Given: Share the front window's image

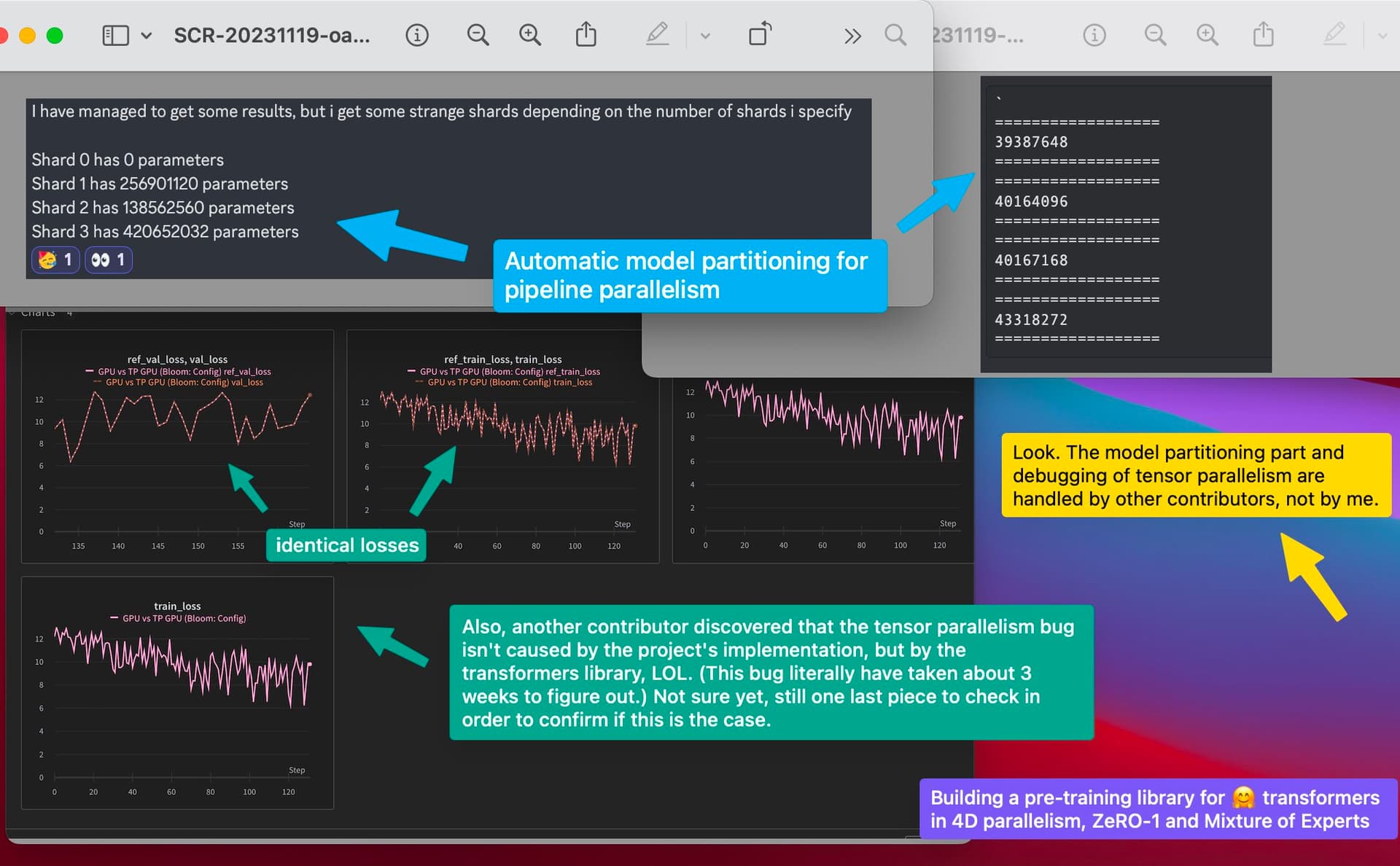Looking at the screenshot, I should tap(586, 34).
